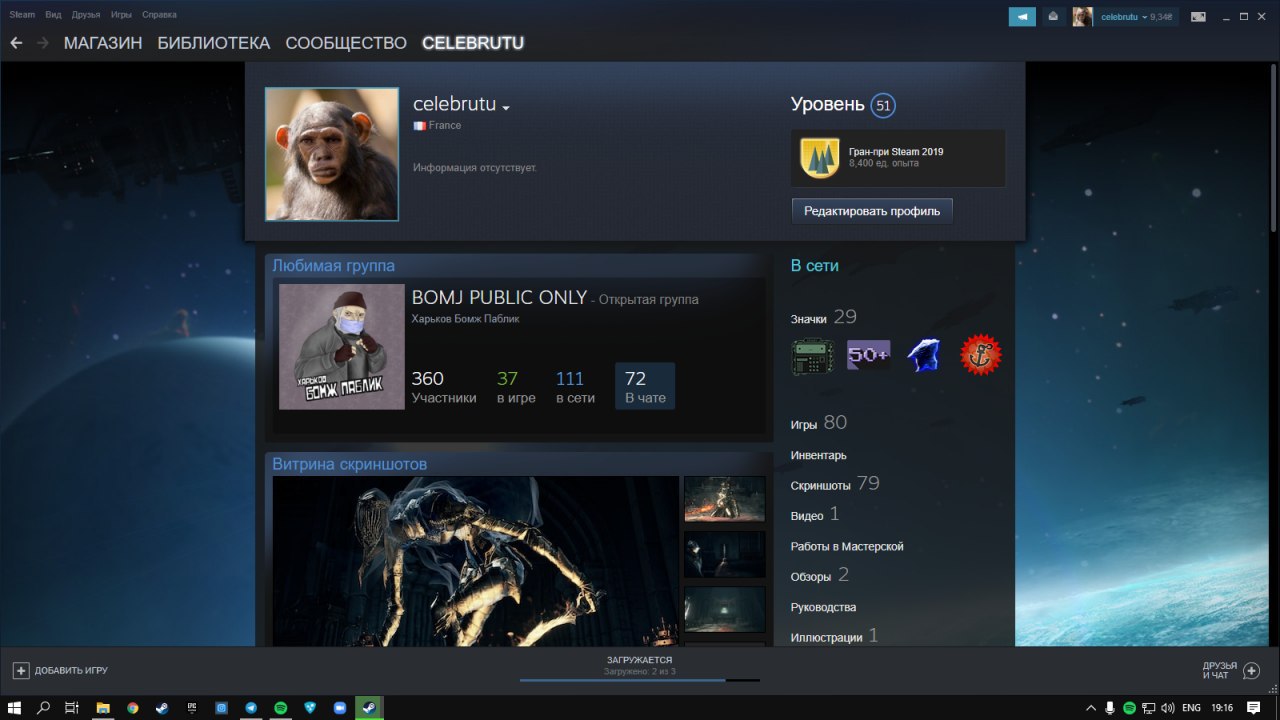Click the ENG language indicator
1280x720 pixels.
[1192, 707]
